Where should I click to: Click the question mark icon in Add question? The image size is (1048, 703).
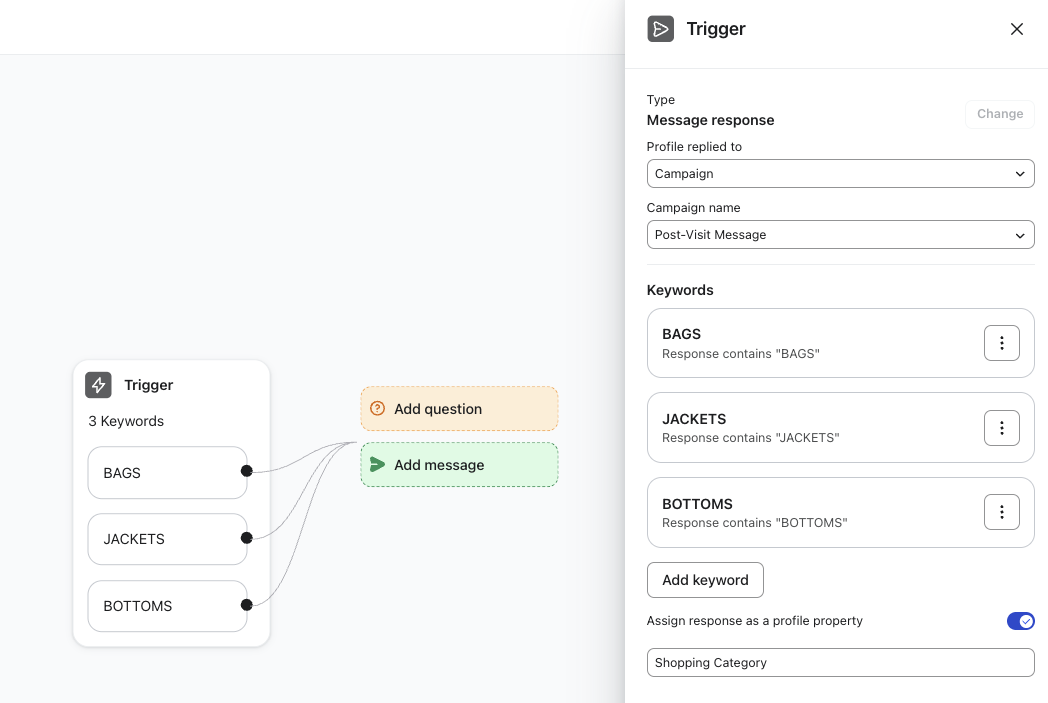click(377, 408)
